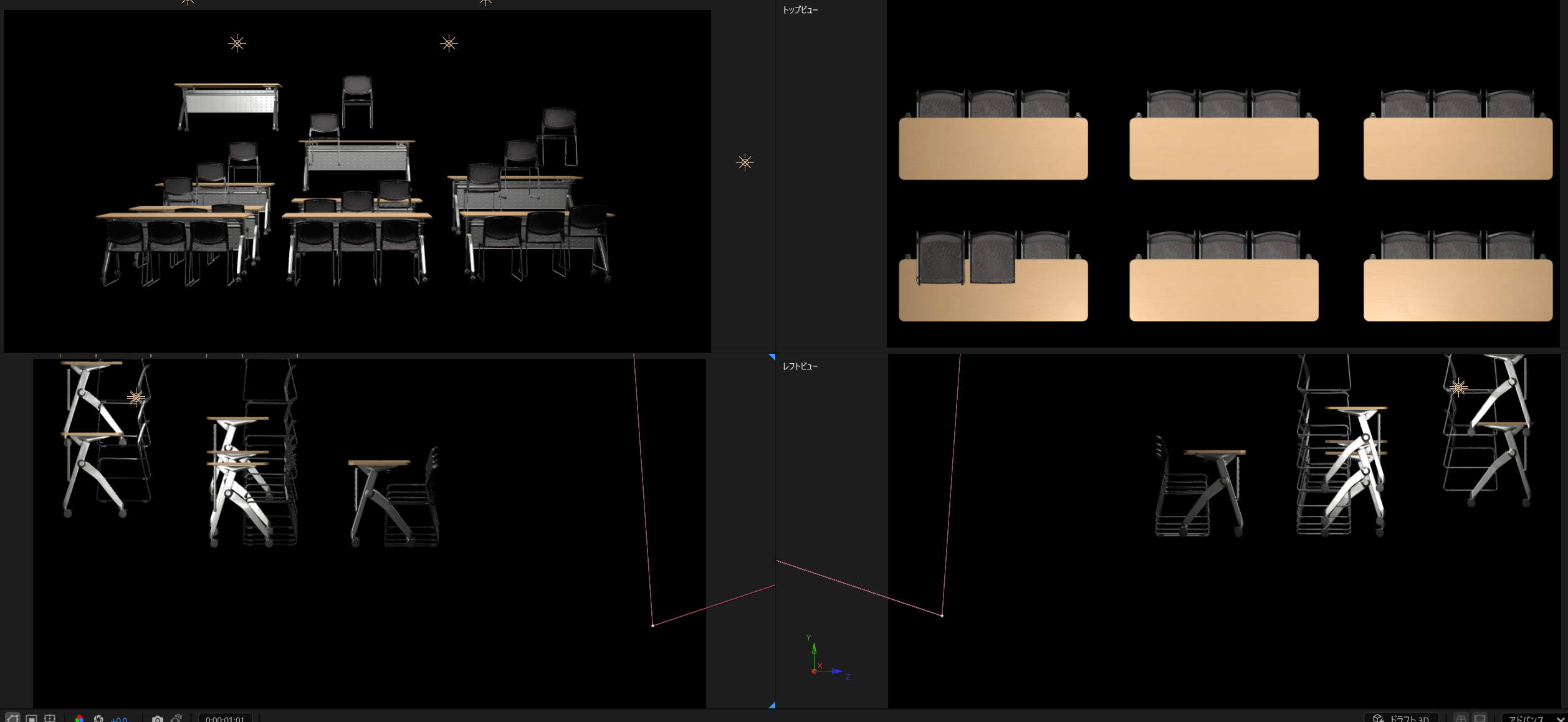The height and width of the screenshot is (722, 1568).
Task: Select the light marker beside the camera view
Action: coord(745,163)
